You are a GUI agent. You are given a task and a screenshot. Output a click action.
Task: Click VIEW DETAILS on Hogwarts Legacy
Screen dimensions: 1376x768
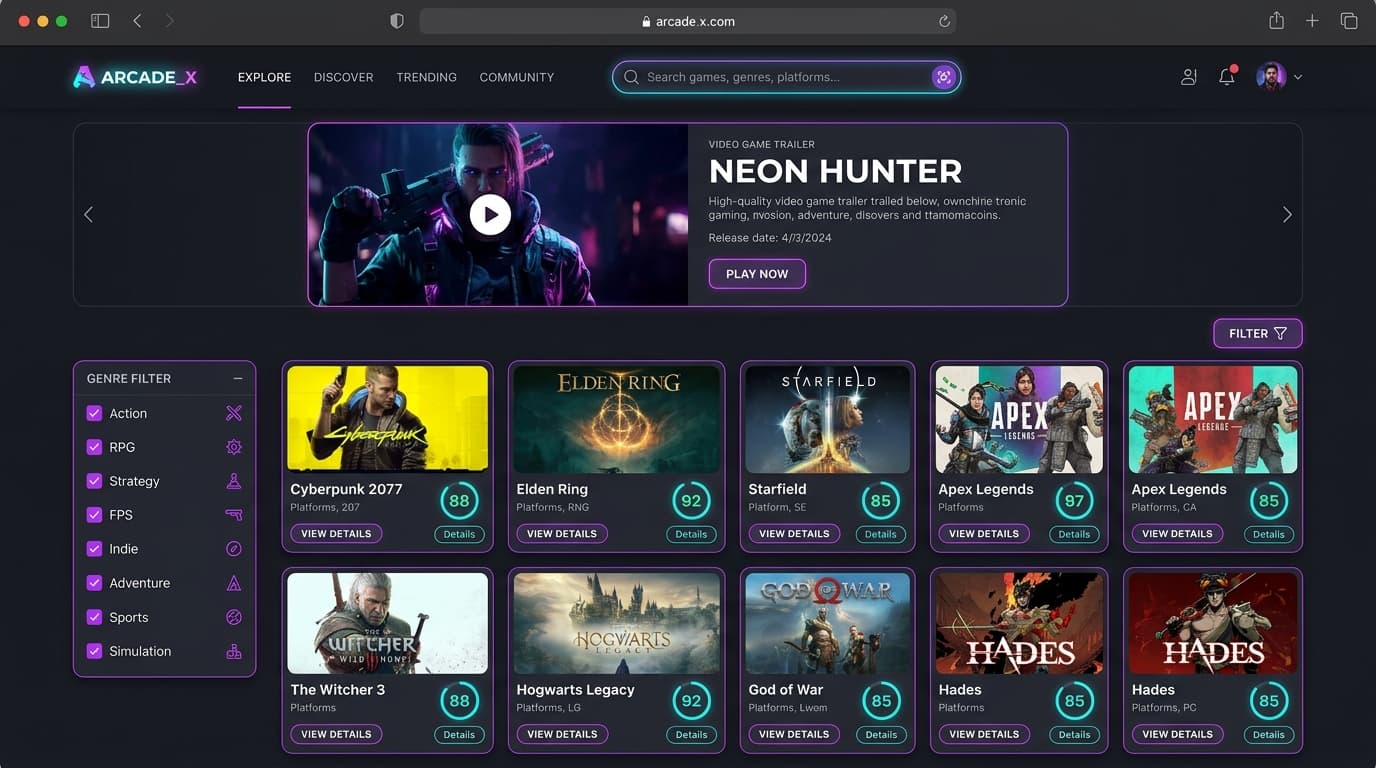tap(562, 734)
